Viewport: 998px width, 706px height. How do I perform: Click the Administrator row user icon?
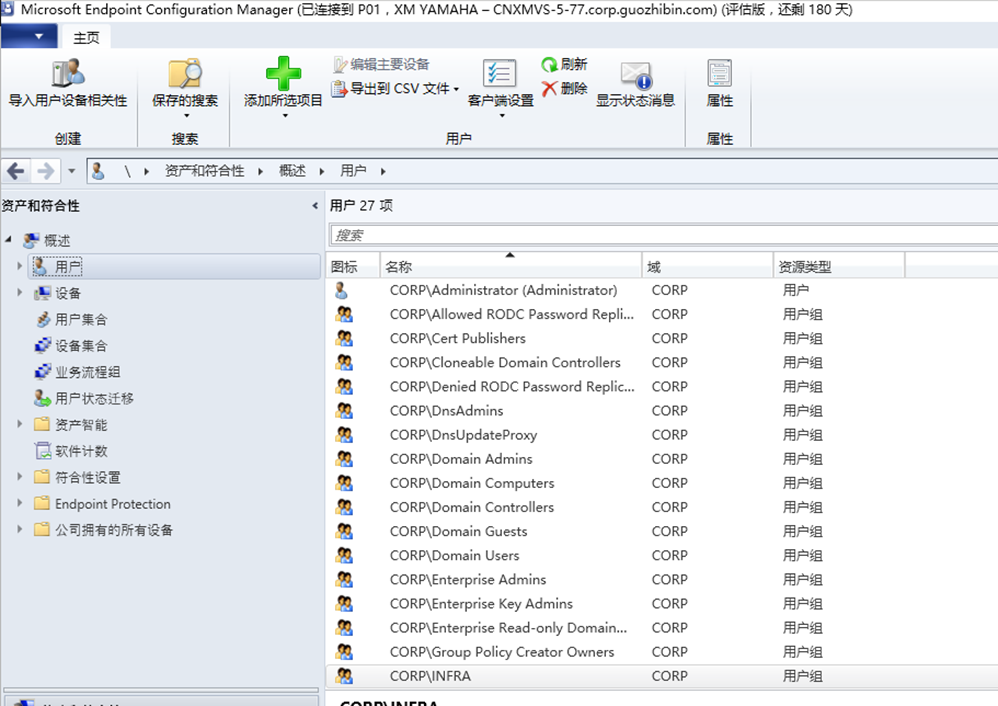click(342, 290)
